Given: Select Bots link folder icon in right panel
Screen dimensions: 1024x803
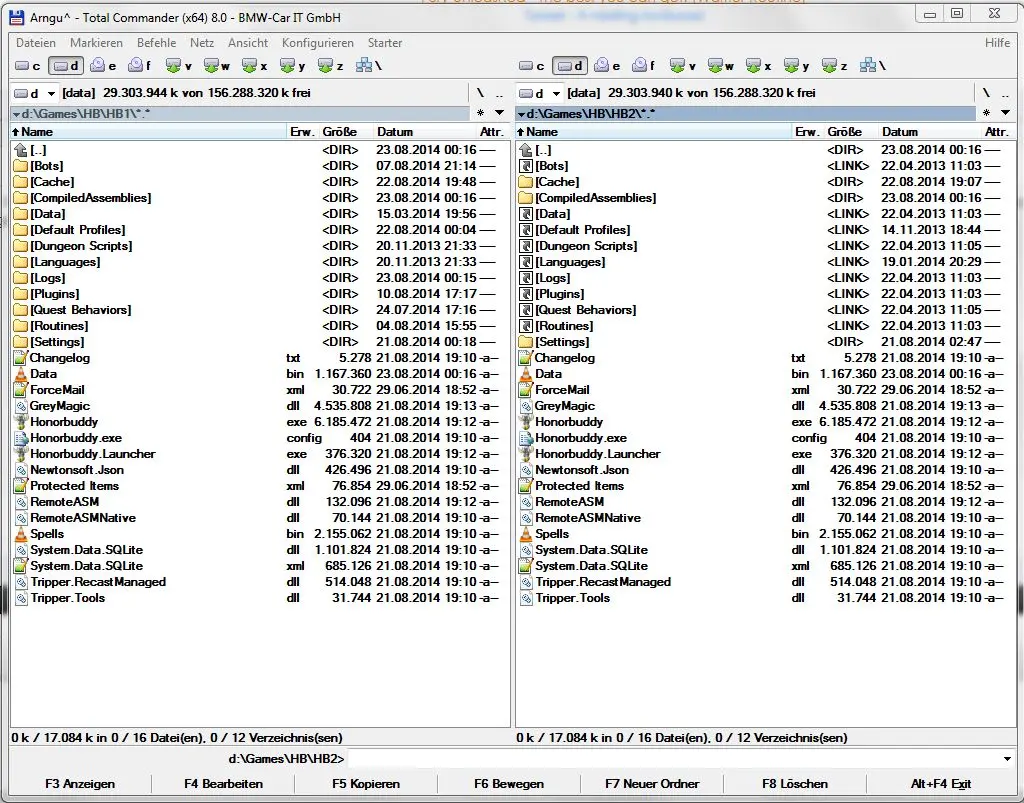Looking at the screenshot, I should (526, 166).
